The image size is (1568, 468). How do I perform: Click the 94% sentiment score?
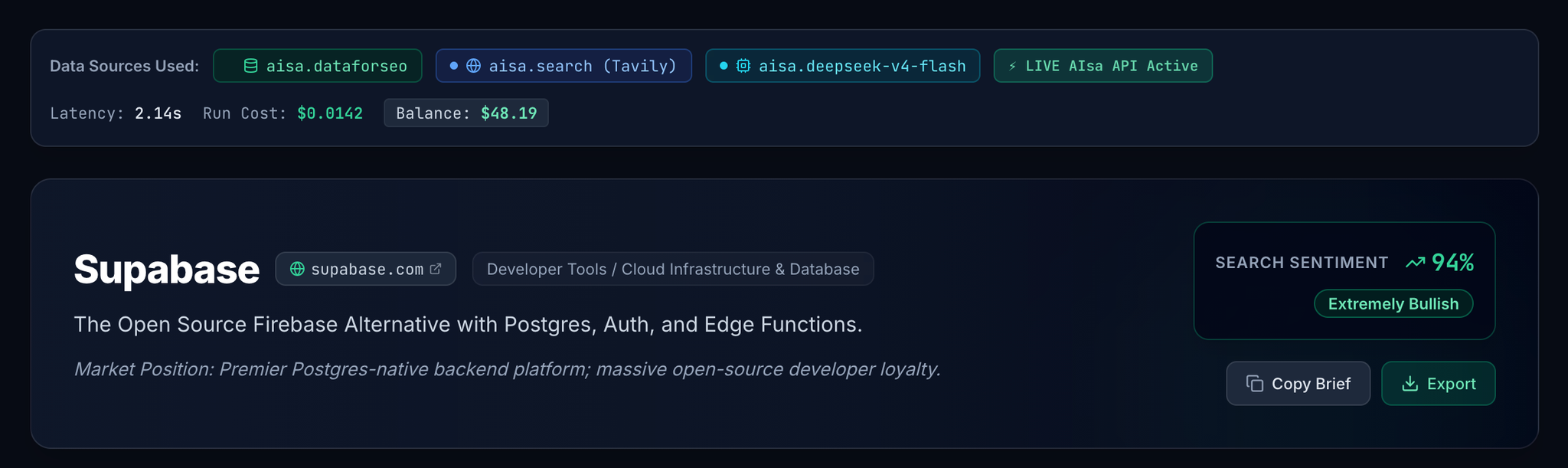[1452, 263]
